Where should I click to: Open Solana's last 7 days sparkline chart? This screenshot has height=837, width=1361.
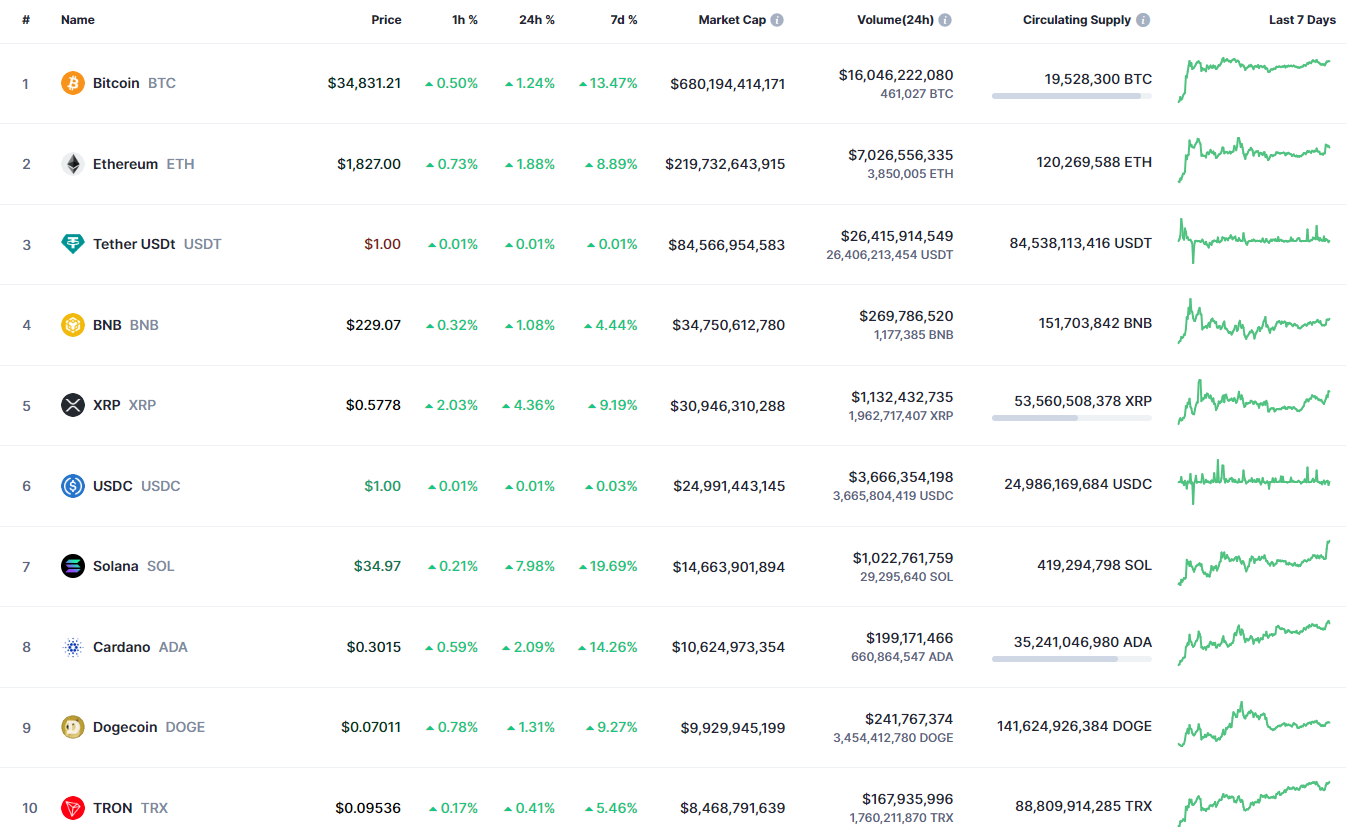click(x=1254, y=564)
